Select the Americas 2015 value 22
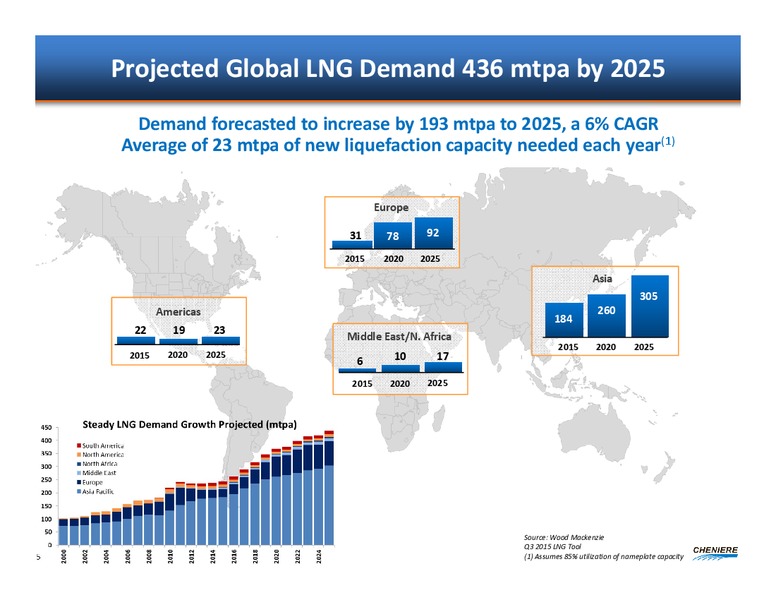 pos(141,330)
